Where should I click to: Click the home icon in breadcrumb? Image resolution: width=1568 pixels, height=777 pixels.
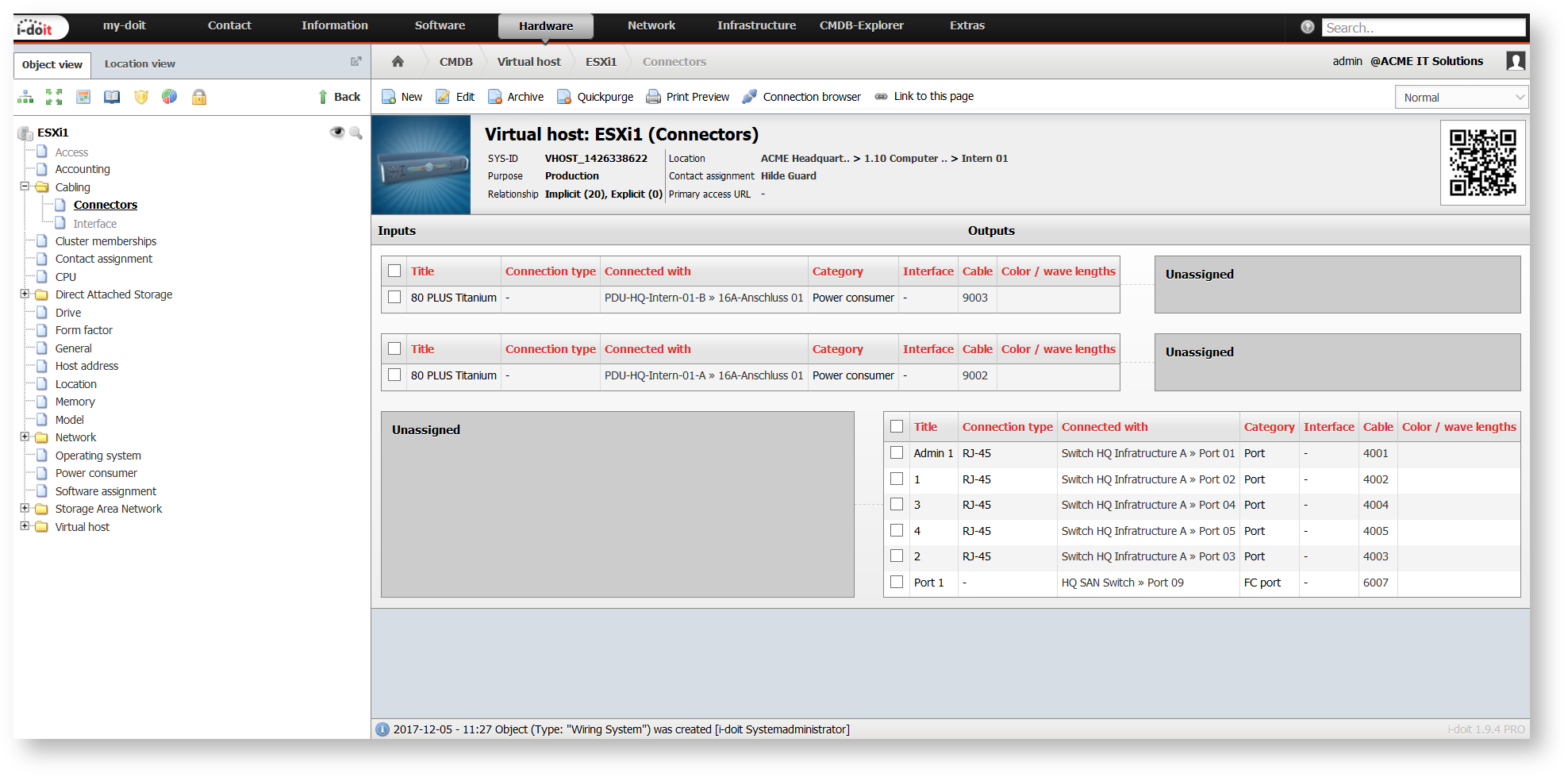(398, 61)
